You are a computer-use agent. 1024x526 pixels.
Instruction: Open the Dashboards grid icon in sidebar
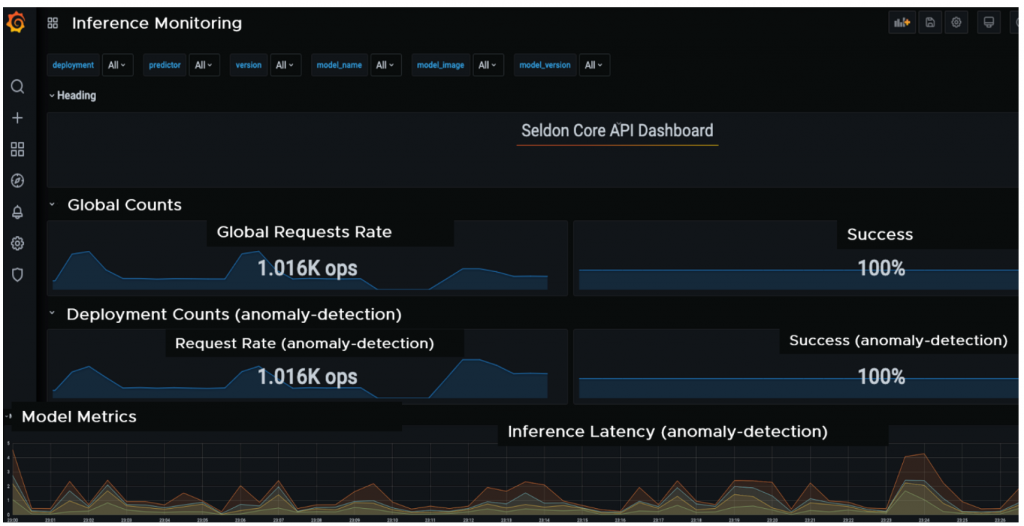18,149
